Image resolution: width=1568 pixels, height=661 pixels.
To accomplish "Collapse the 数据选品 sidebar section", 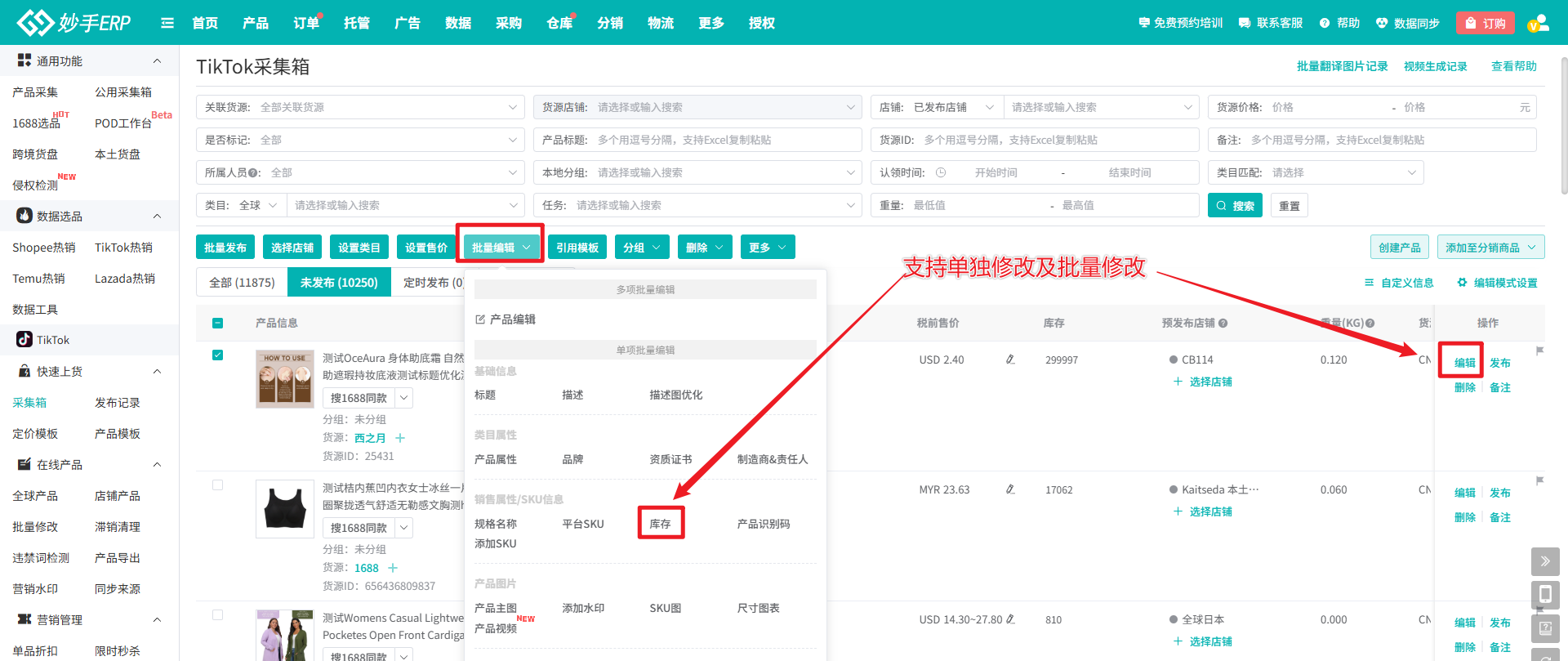I will [157, 217].
